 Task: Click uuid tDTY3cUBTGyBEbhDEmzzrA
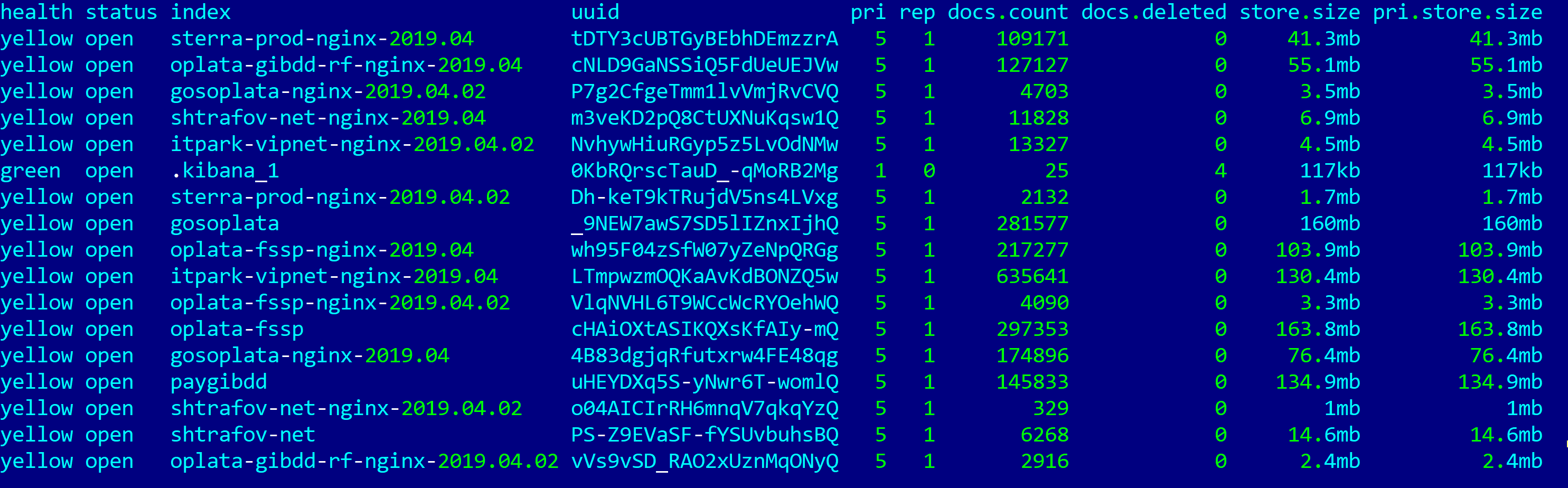point(705,39)
